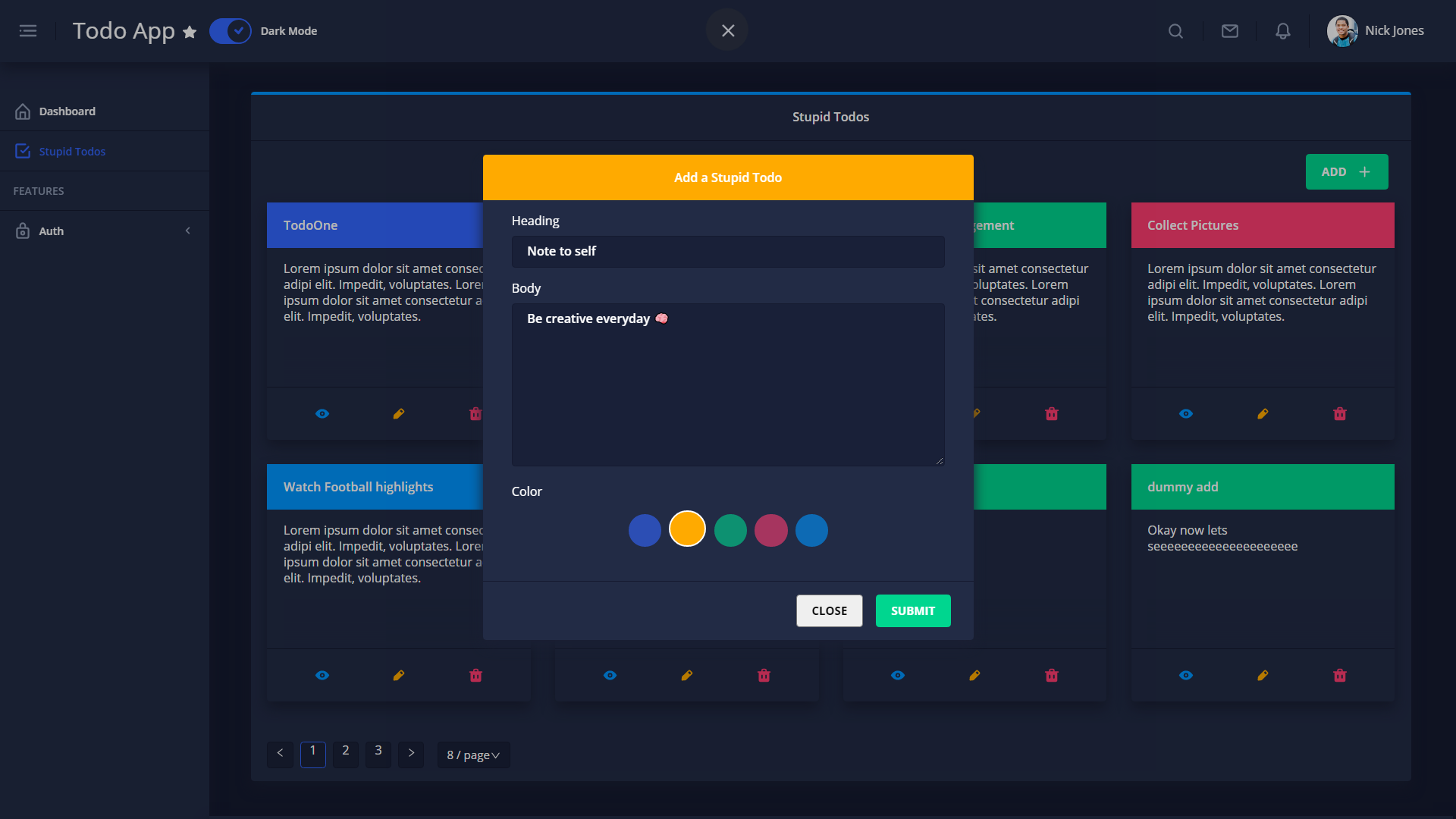This screenshot has width=1456, height=819.
Task: Click the SUBMIT button
Action: pyautogui.click(x=913, y=611)
